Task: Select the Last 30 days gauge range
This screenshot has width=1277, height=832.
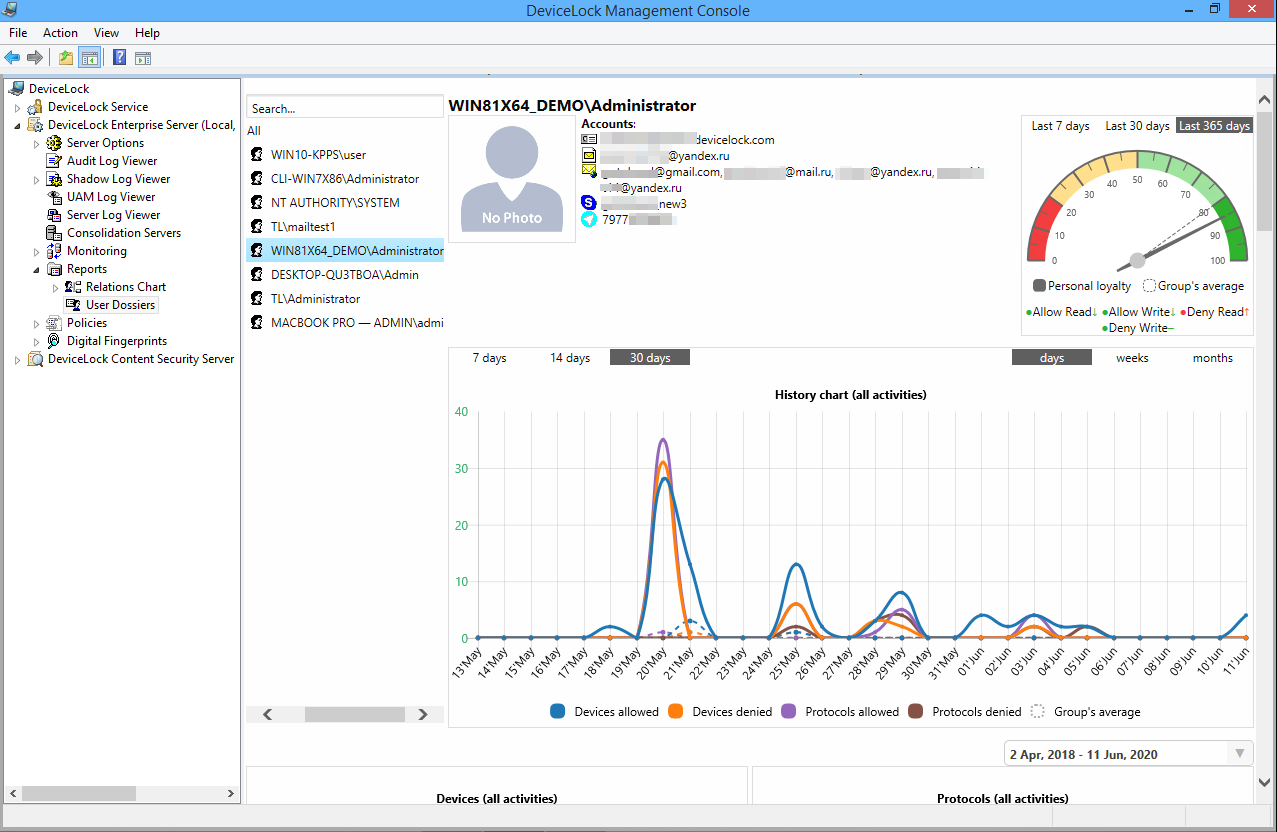Action: point(1137,126)
